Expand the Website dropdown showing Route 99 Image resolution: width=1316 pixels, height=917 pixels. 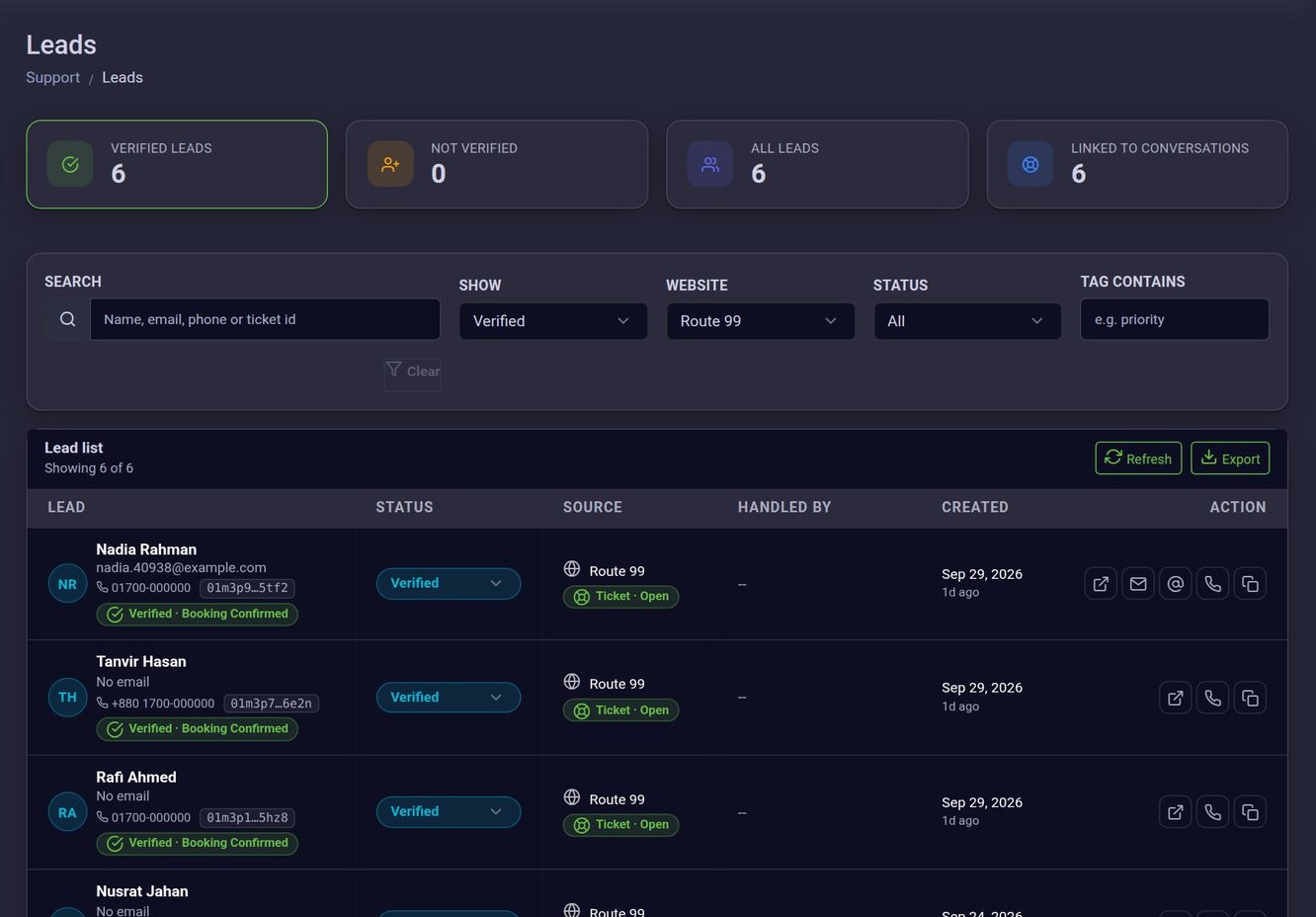(x=761, y=321)
